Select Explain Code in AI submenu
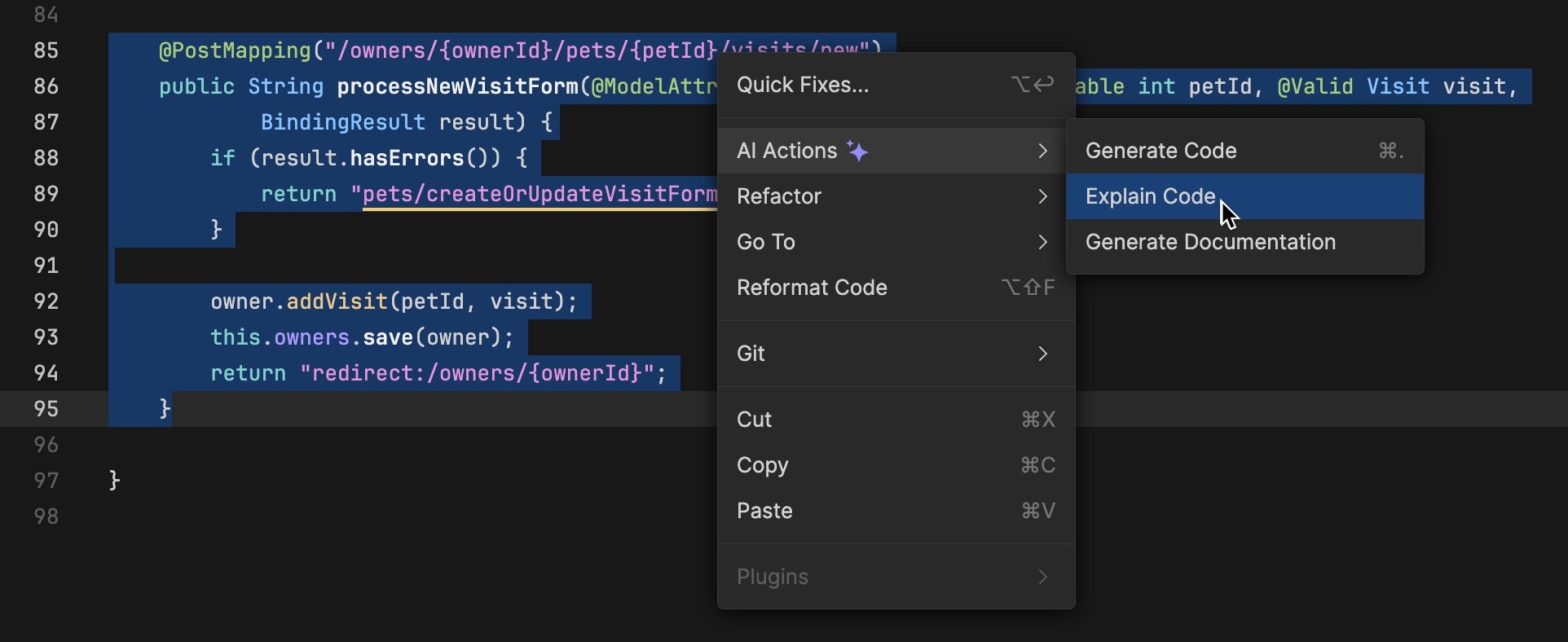This screenshot has height=642, width=1568. (x=1150, y=196)
